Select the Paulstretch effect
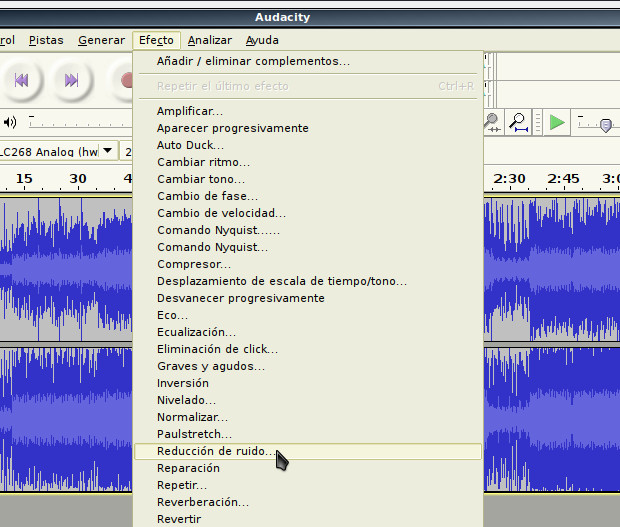This screenshot has width=620, height=527. click(308, 434)
